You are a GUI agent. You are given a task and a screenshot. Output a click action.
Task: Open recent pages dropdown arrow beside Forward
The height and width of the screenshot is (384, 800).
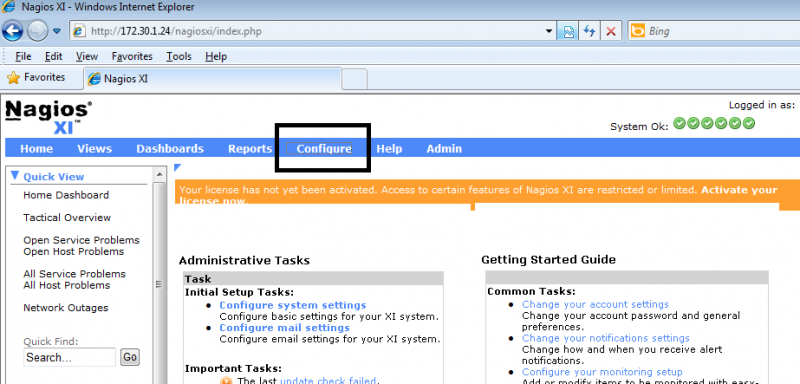(x=57, y=31)
